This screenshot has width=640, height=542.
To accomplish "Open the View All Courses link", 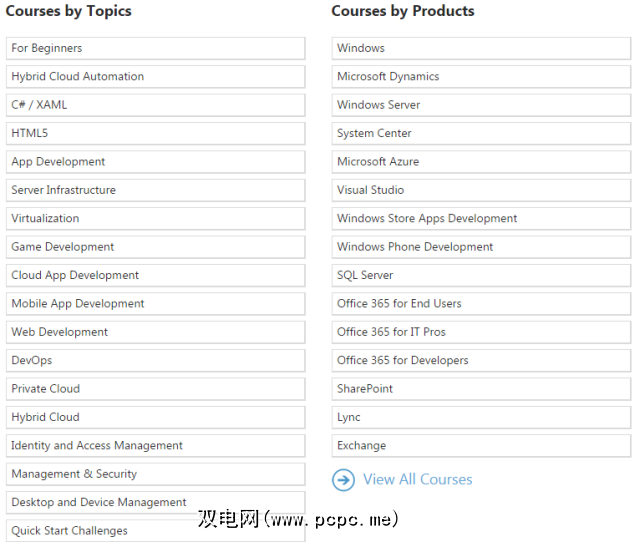I will (417, 480).
